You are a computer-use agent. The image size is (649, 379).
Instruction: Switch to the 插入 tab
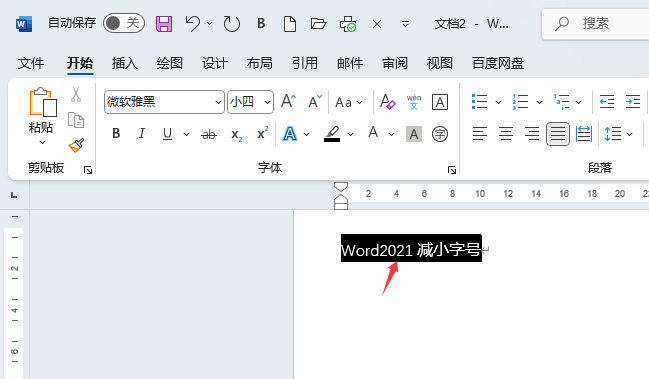tap(125, 63)
